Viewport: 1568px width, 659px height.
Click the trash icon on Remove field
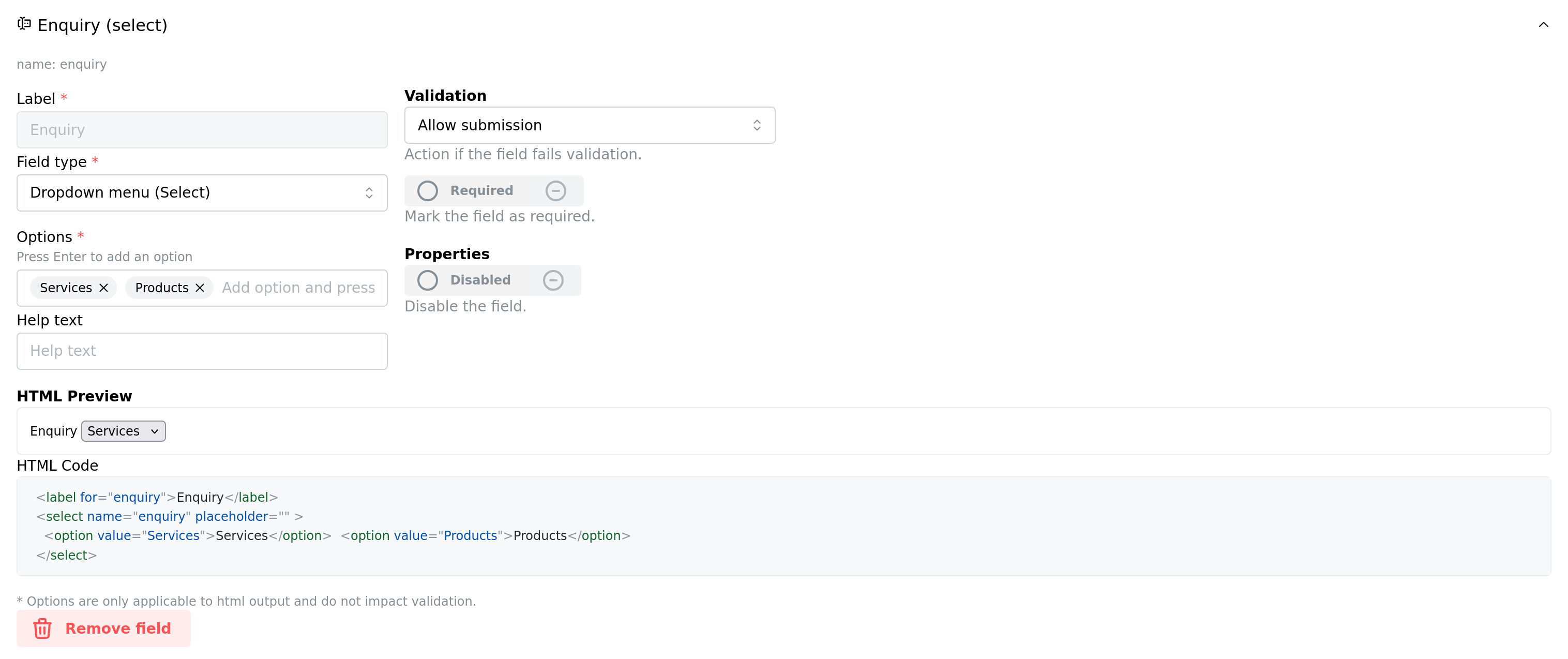[42, 628]
